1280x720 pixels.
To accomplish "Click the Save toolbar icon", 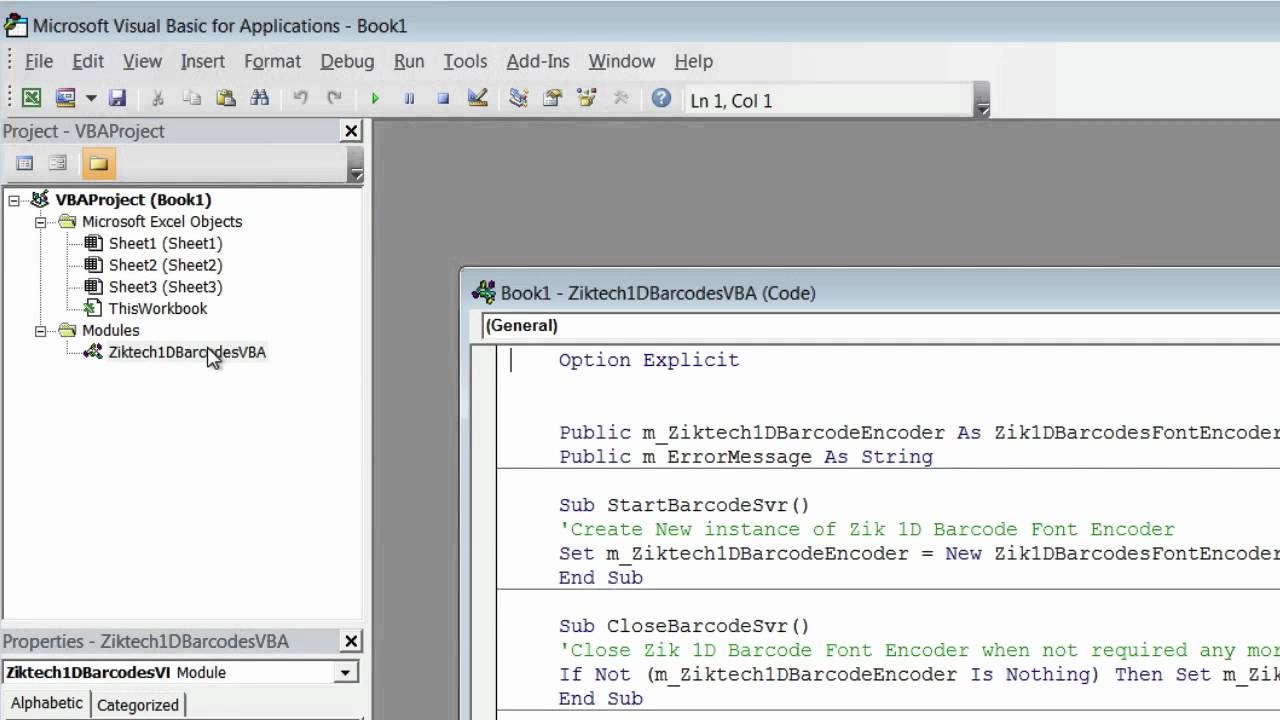I will pos(117,98).
